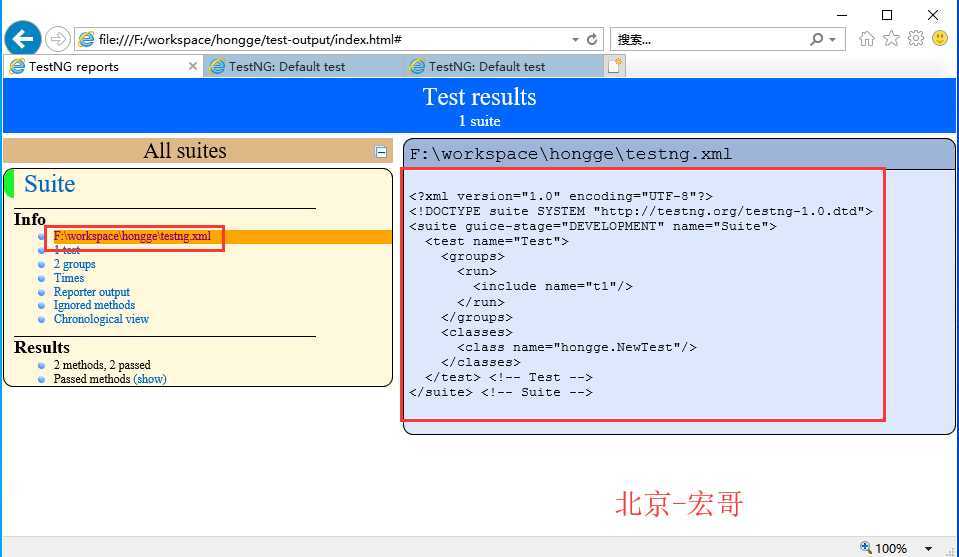Open the address bar history dropdown arrow
The width and height of the screenshot is (959, 557).
coord(576,40)
